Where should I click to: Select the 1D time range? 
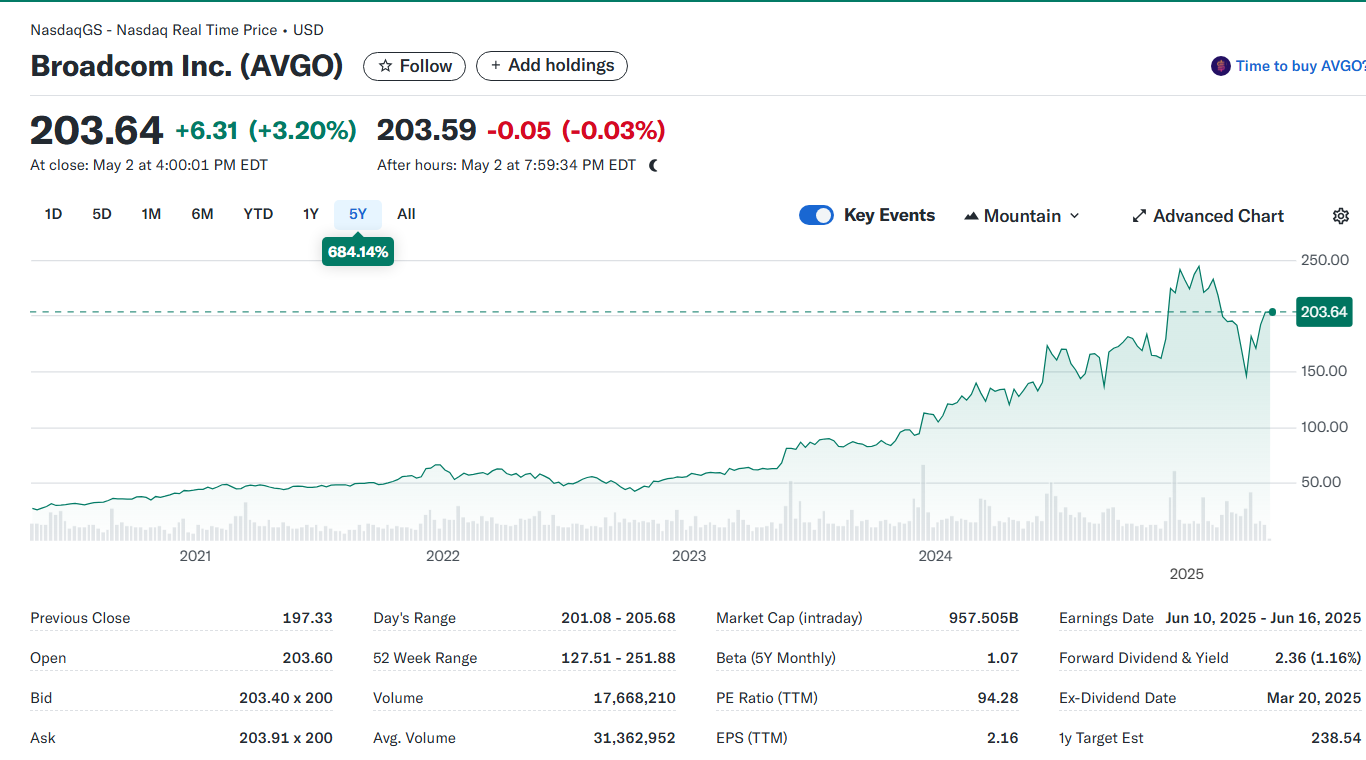54,214
